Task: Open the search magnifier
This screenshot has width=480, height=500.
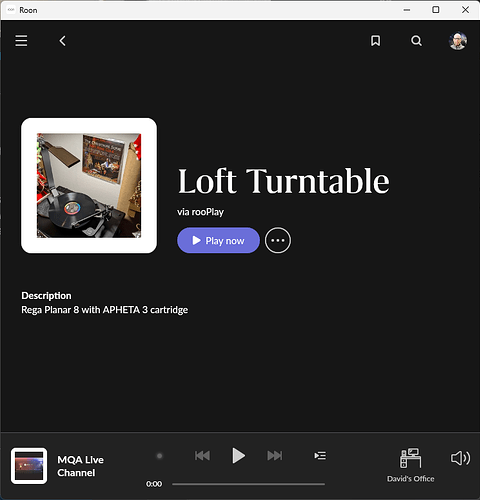Action: pyautogui.click(x=416, y=41)
